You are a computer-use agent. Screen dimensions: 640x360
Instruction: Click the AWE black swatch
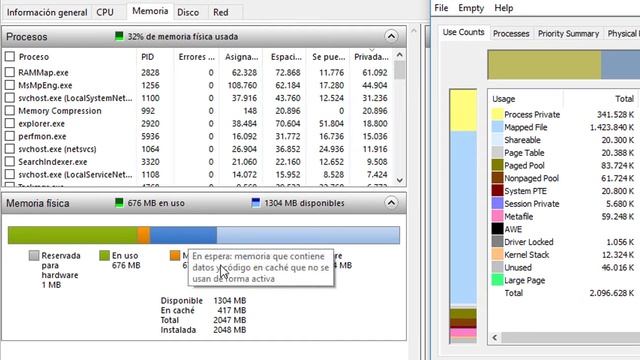click(497, 229)
